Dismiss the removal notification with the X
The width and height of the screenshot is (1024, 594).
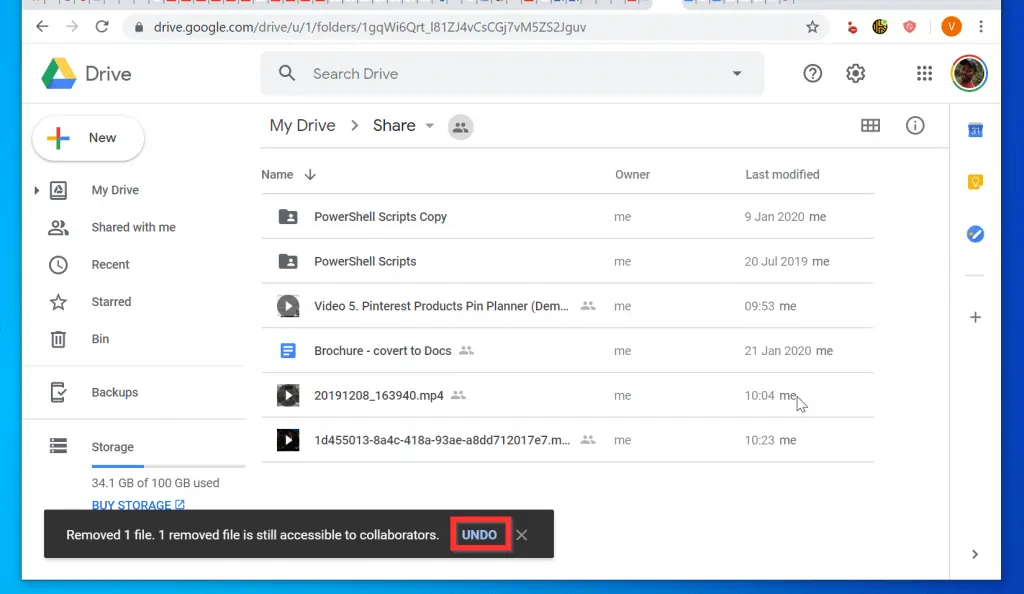click(521, 534)
